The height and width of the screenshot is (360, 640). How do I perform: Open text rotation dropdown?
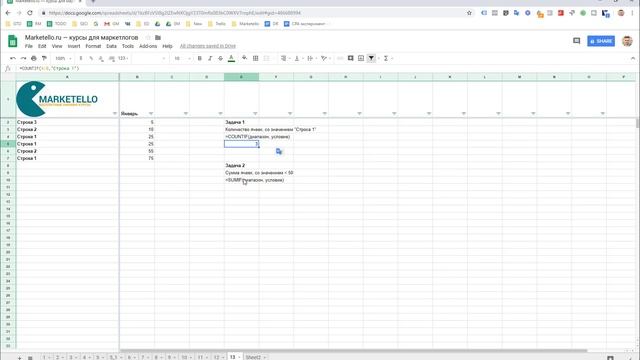point(325,58)
